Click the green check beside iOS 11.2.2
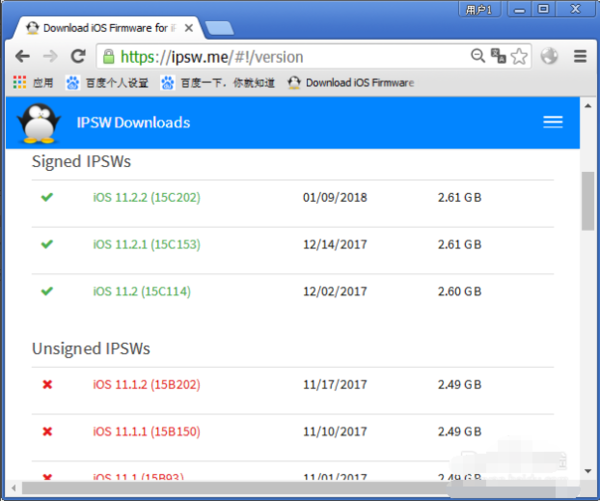 [47, 197]
